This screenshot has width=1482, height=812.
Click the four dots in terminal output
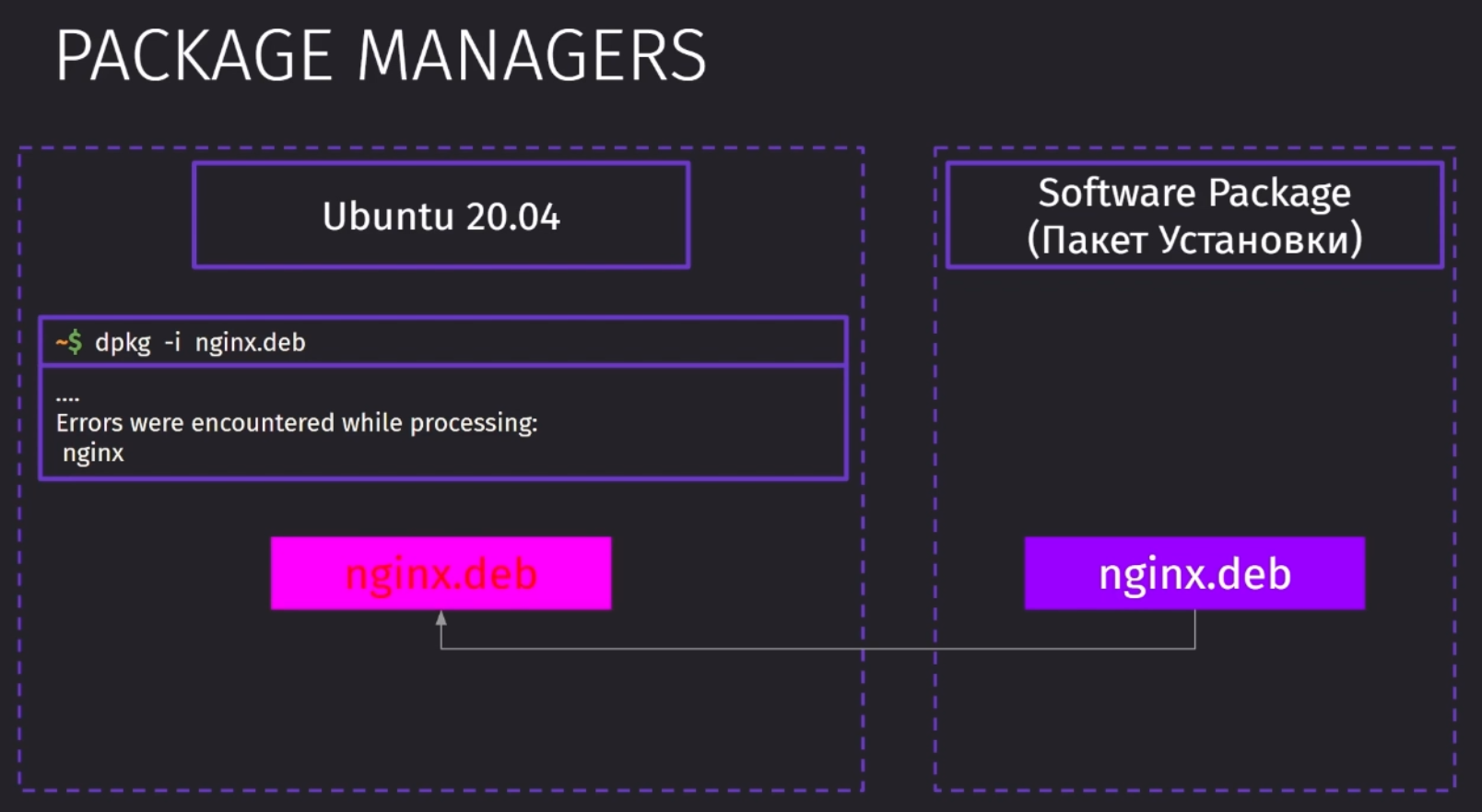67,399
